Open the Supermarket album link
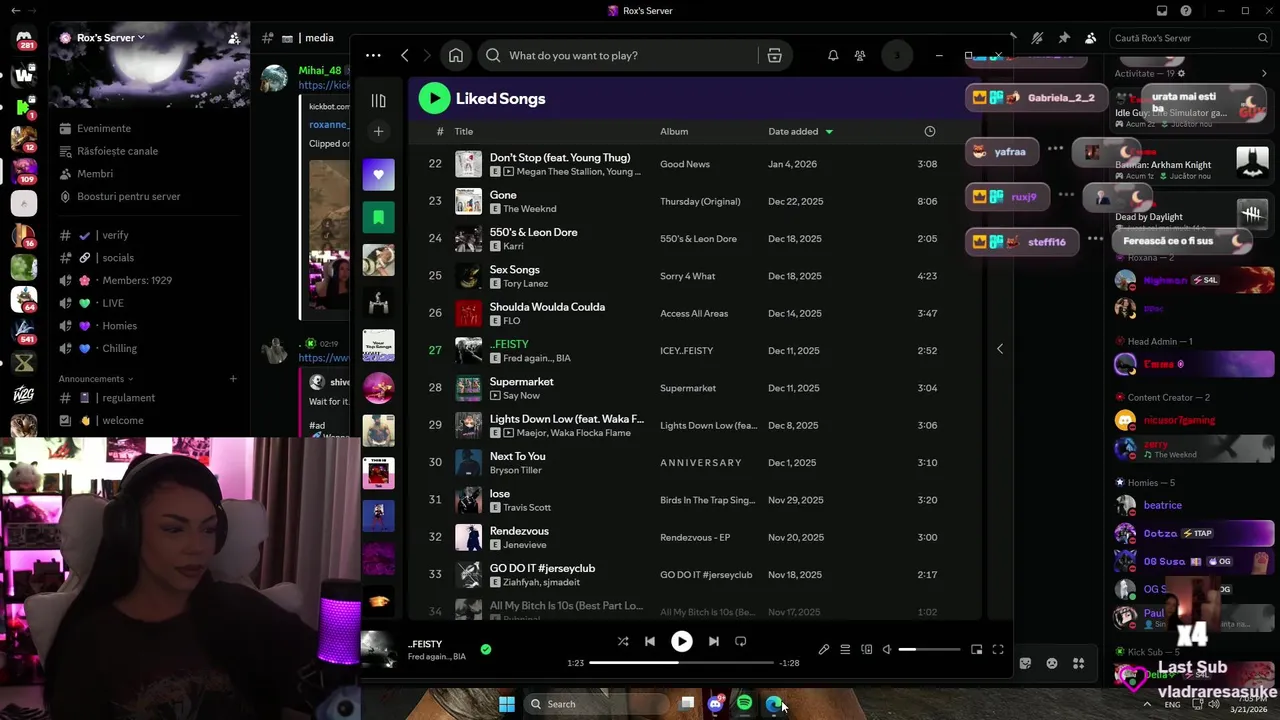Screen dimensions: 1280x720 click(x=688, y=388)
